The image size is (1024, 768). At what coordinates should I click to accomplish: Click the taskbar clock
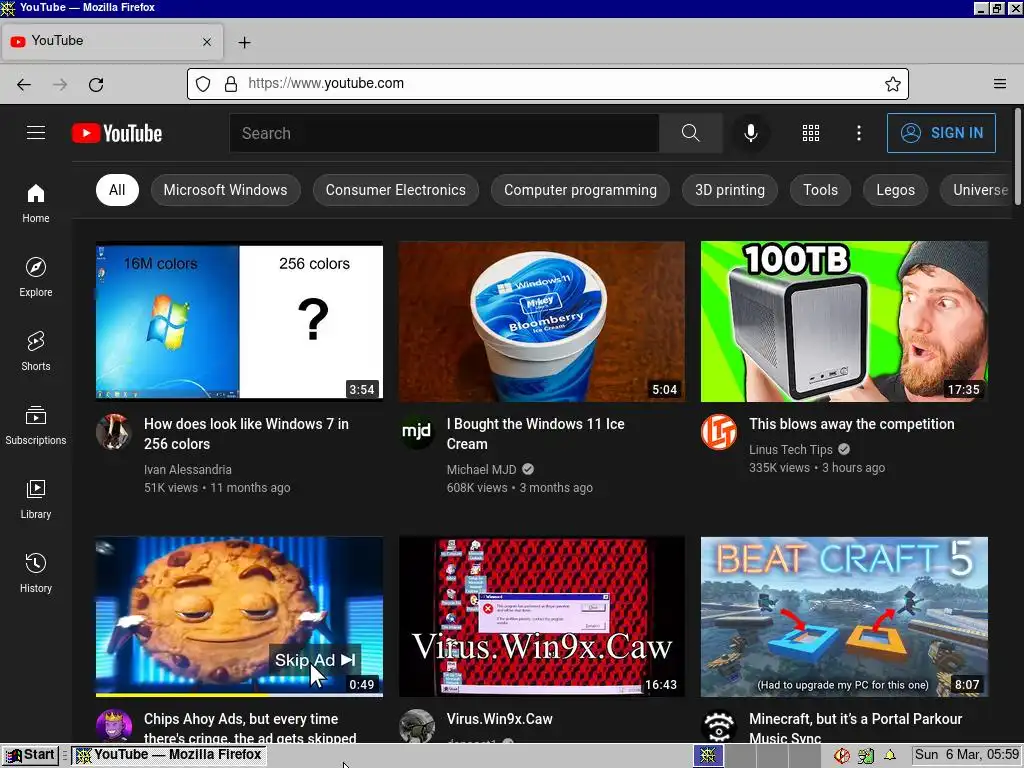(967, 755)
